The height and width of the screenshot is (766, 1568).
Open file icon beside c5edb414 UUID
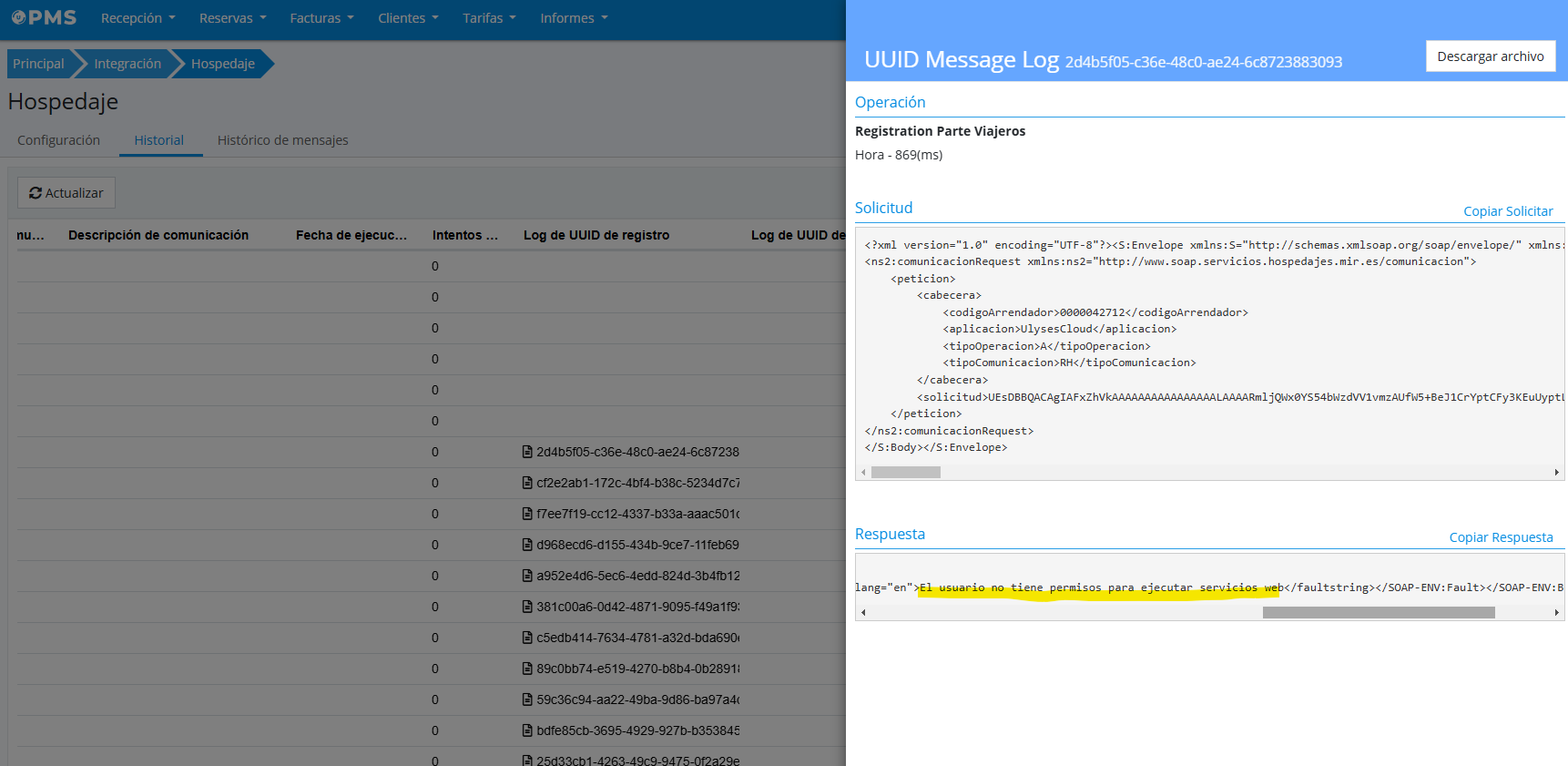(527, 638)
